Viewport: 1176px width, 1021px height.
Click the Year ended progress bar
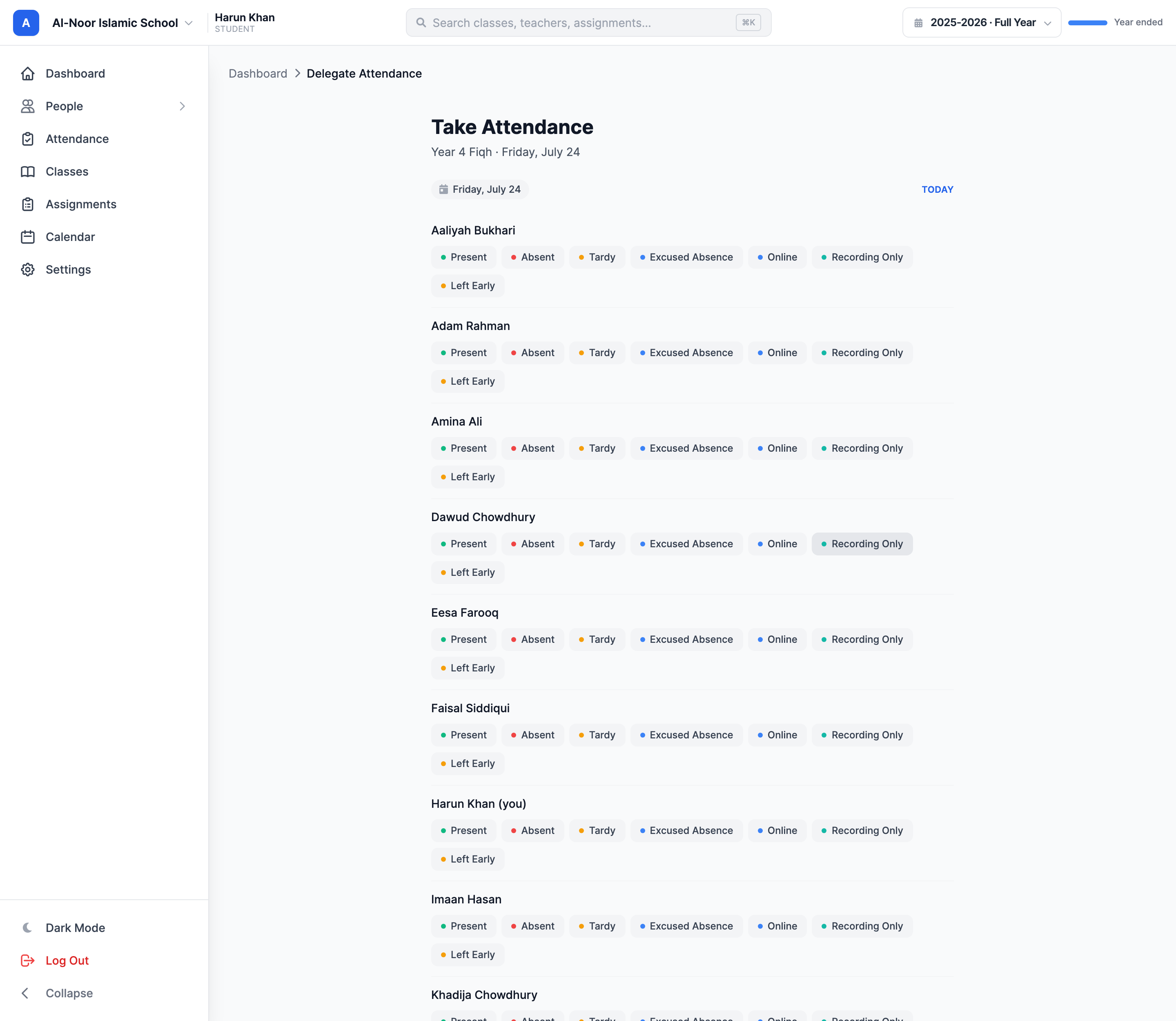click(1087, 23)
